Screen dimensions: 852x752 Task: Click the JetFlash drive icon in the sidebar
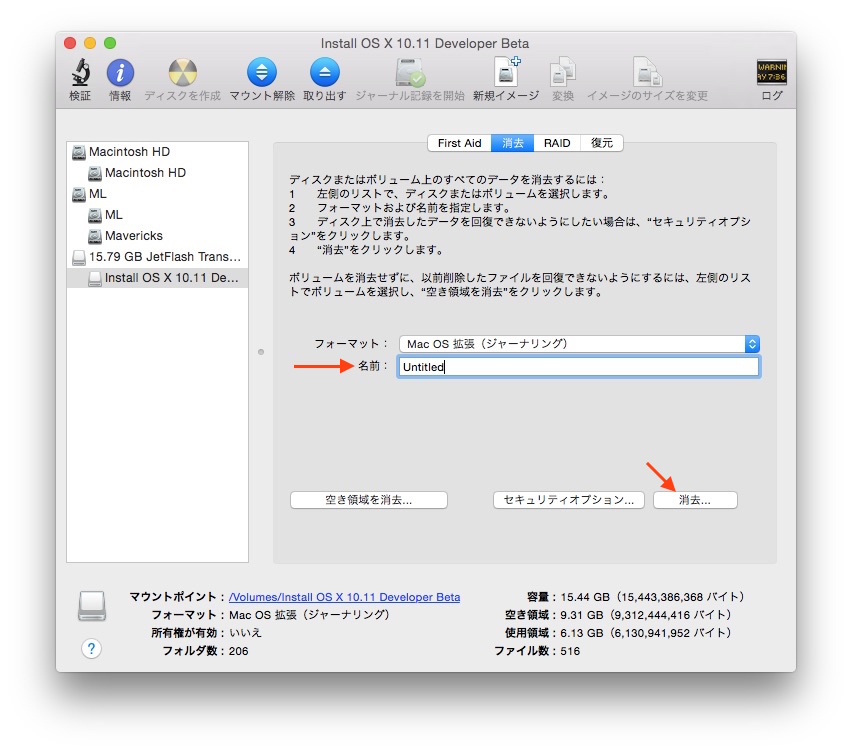click(x=79, y=257)
